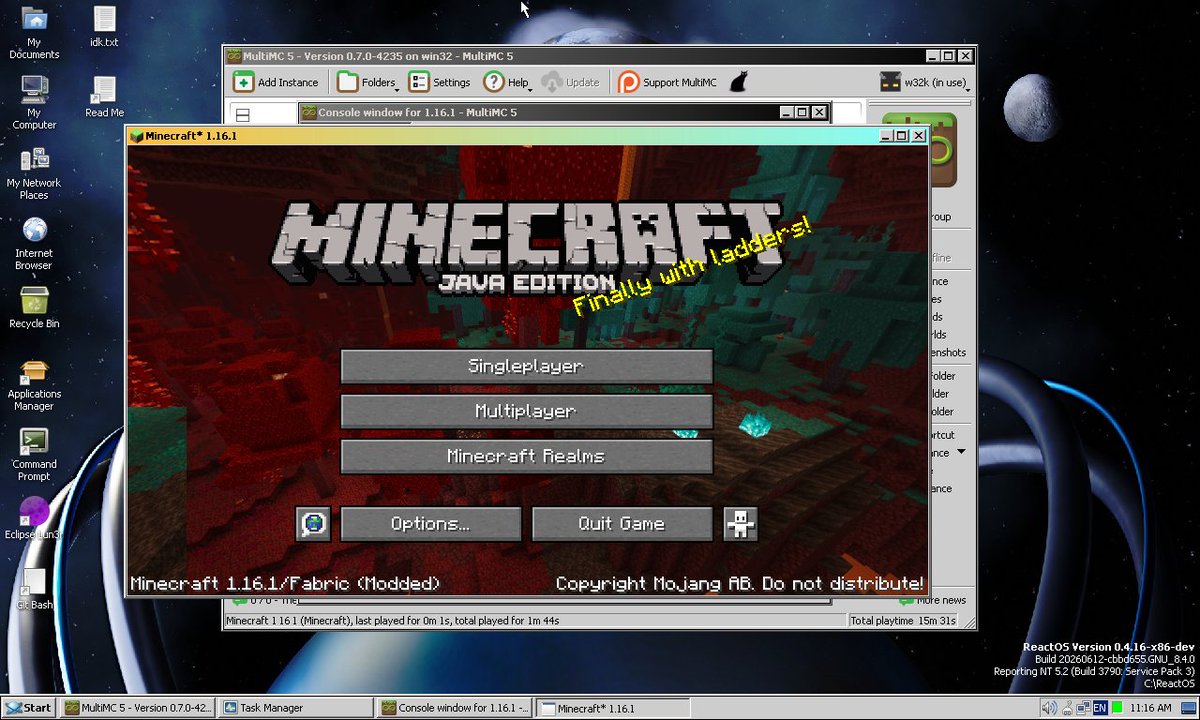Click the Minecraft window title bar icon
The image size is (1200, 720).
pos(137,135)
